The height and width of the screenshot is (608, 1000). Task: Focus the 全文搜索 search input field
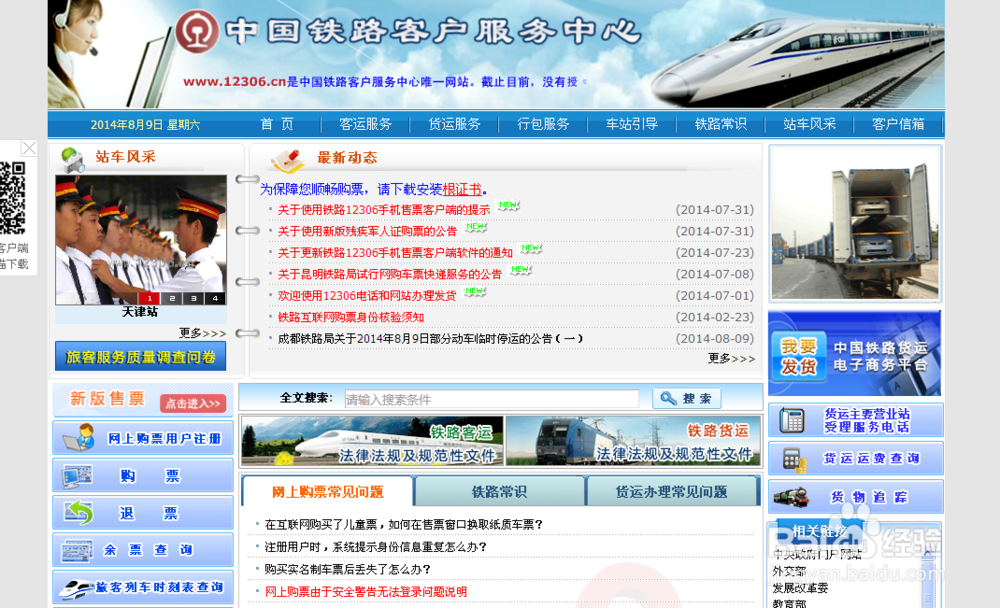pos(492,399)
